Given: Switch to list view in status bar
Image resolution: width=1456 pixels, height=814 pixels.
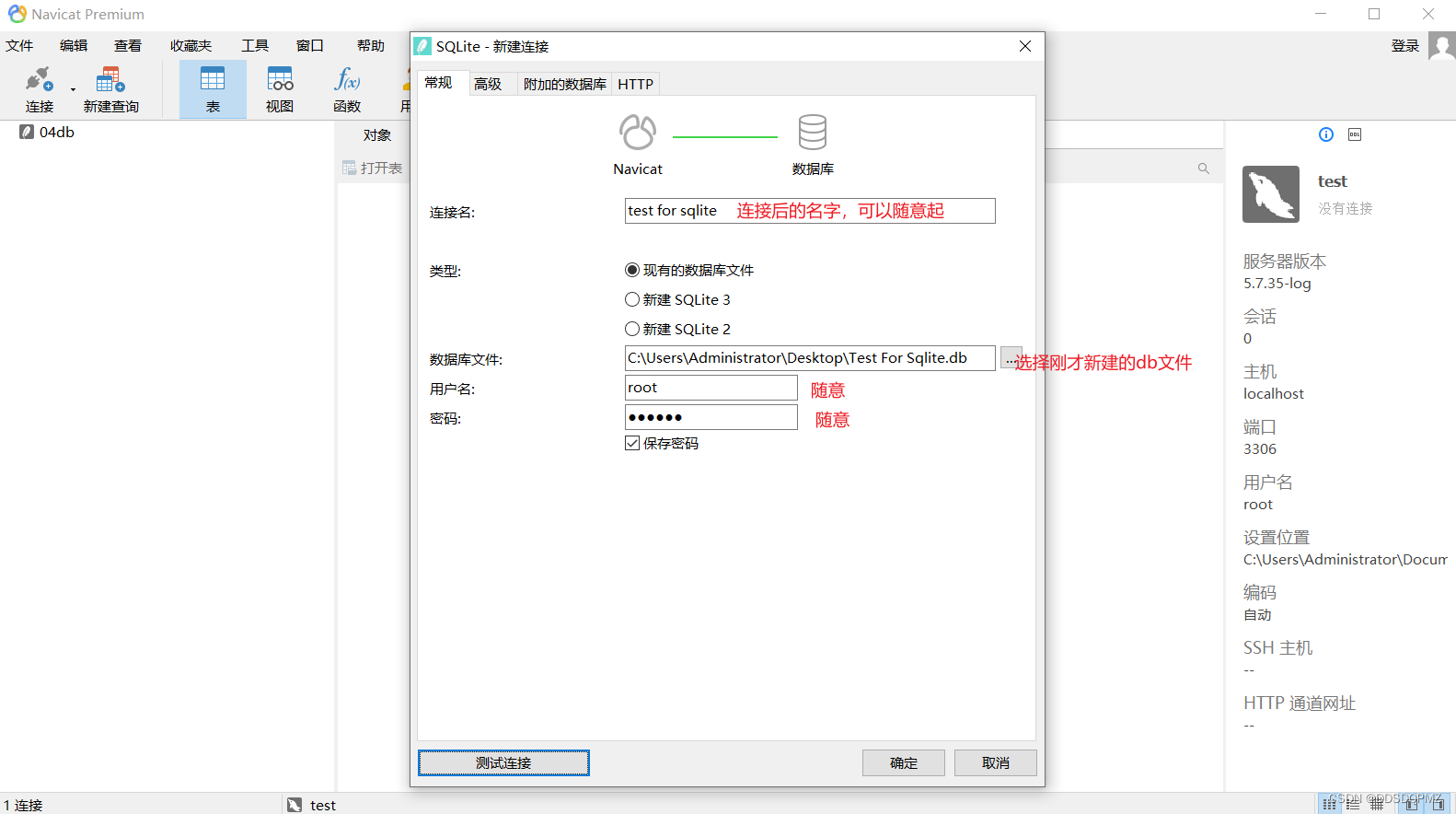Looking at the screenshot, I should click(1329, 804).
